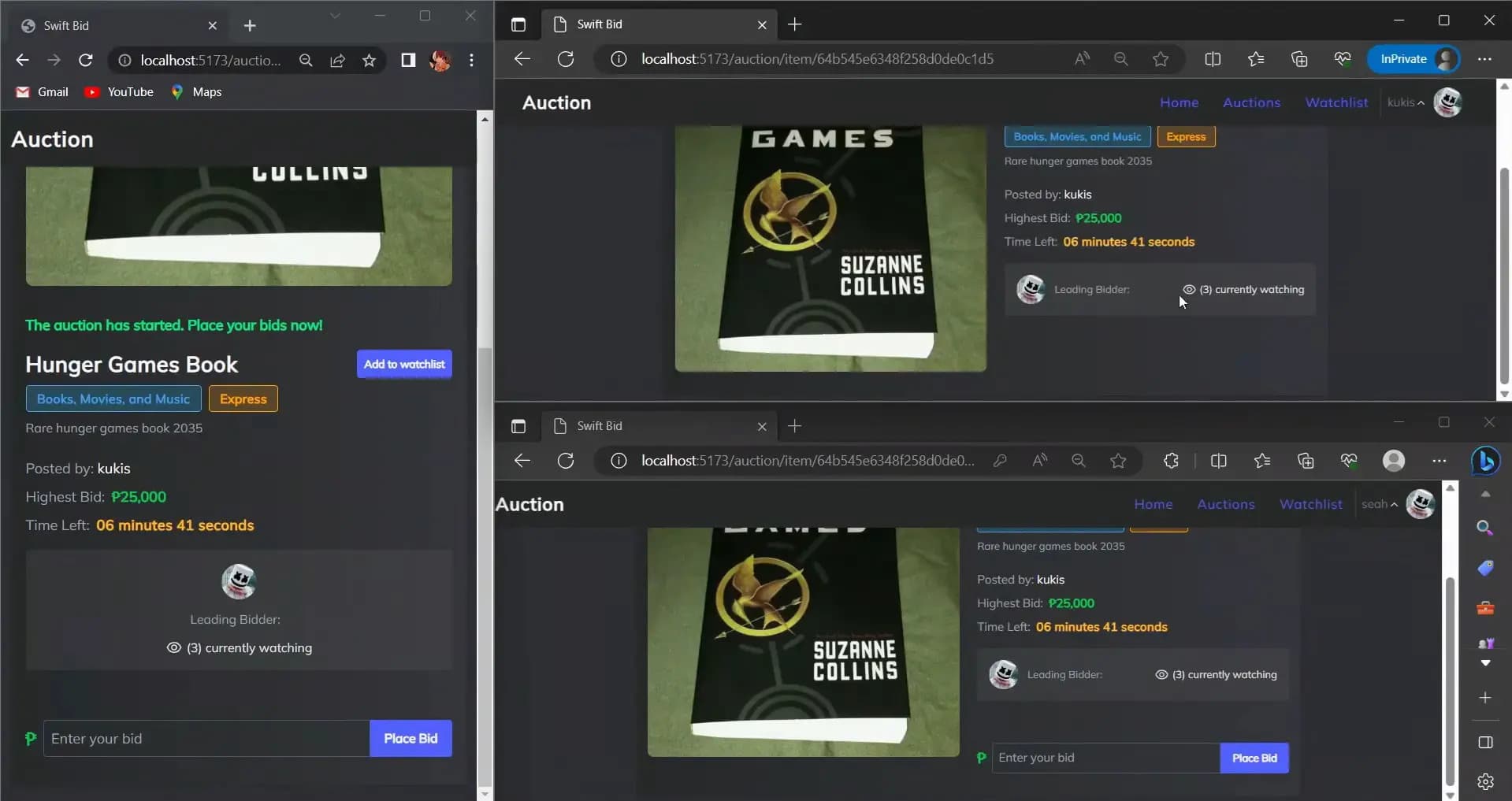Click the back arrow in the Chrome window
The height and width of the screenshot is (801, 1512).
(x=22, y=60)
